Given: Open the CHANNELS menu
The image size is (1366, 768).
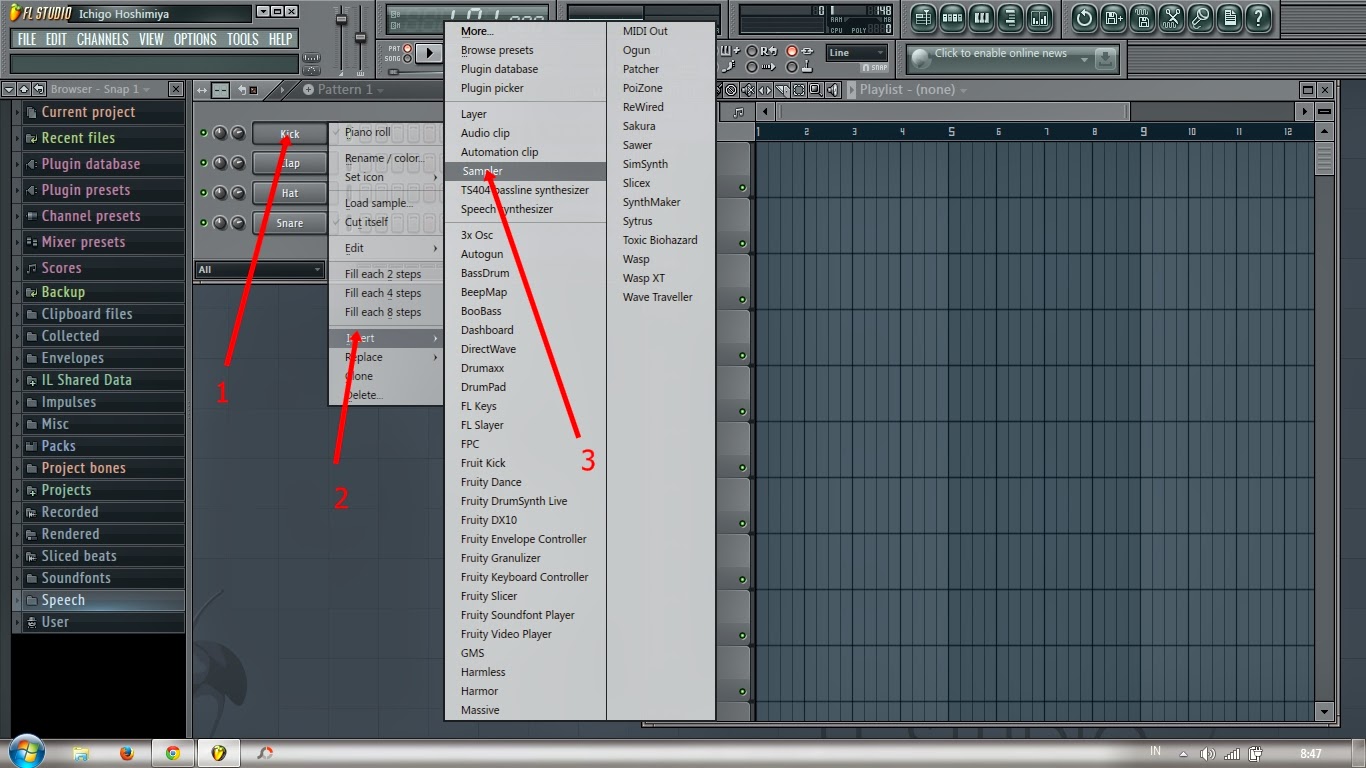Looking at the screenshot, I should click(x=103, y=39).
